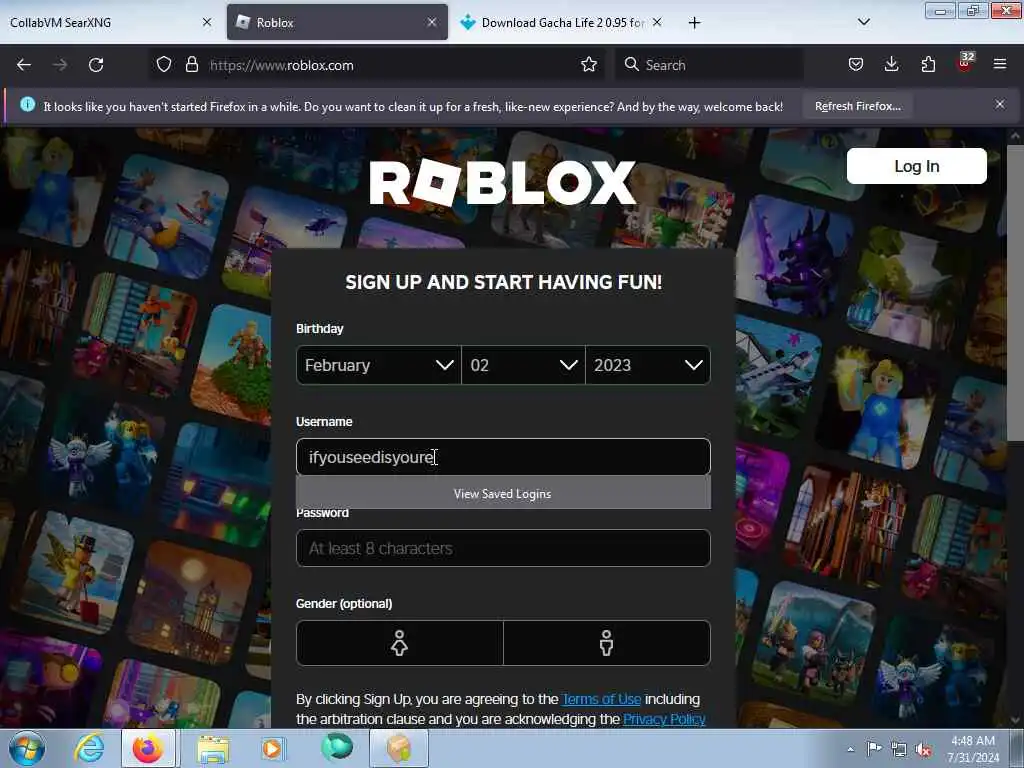Viewport: 1024px width, 768px height.
Task: Open the birthday day dropdown
Action: point(523,365)
